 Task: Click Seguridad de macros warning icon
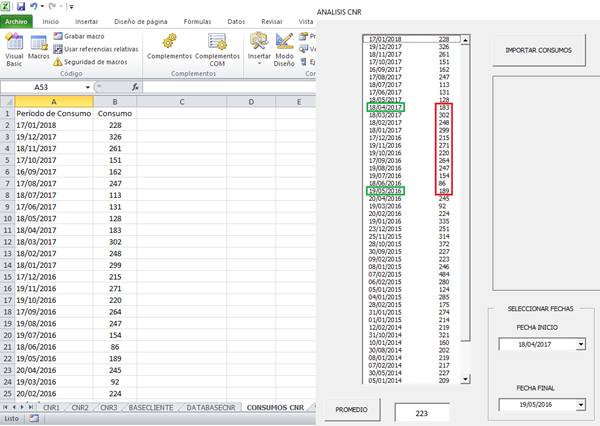pyautogui.click(x=58, y=61)
